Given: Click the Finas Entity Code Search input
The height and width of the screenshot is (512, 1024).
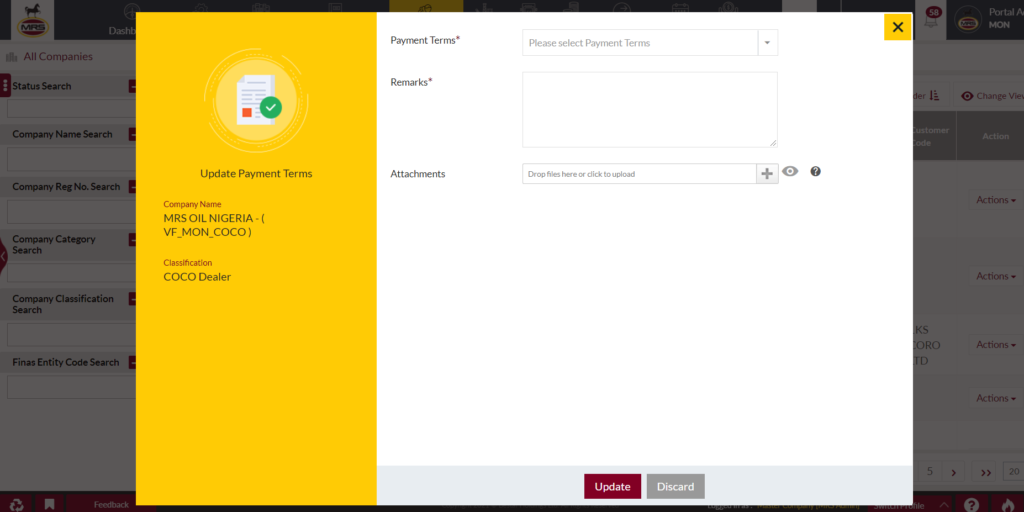Looking at the screenshot, I should point(71,387).
